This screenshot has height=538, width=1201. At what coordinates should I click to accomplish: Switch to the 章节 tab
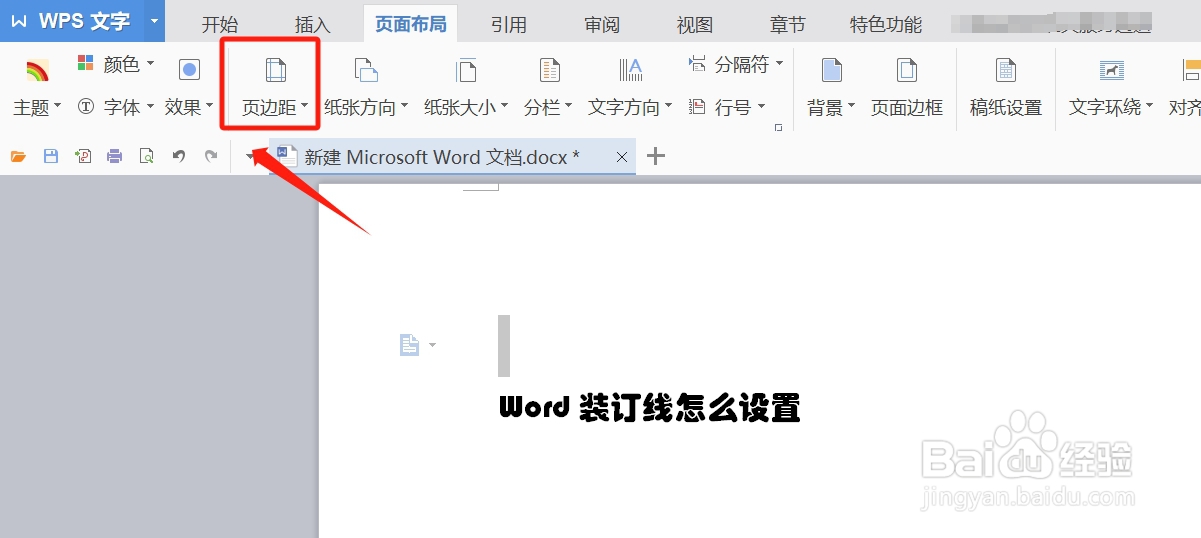coord(787,24)
